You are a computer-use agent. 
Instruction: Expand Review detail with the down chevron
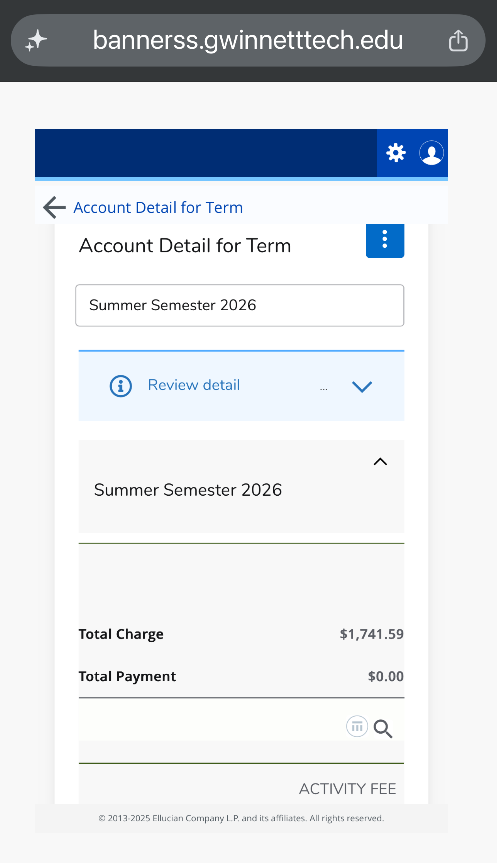pyautogui.click(x=362, y=386)
